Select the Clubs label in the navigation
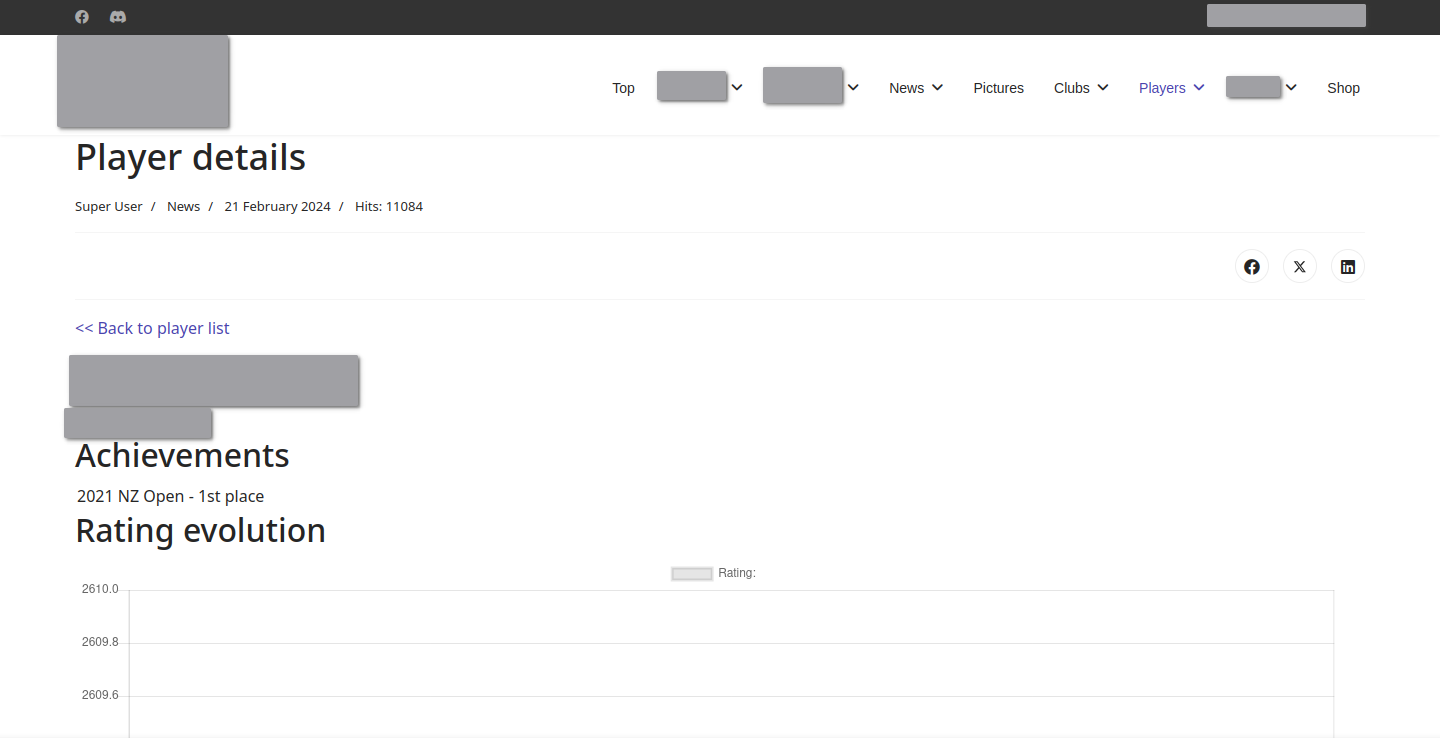Viewport: 1440px width, 738px height. click(1071, 88)
